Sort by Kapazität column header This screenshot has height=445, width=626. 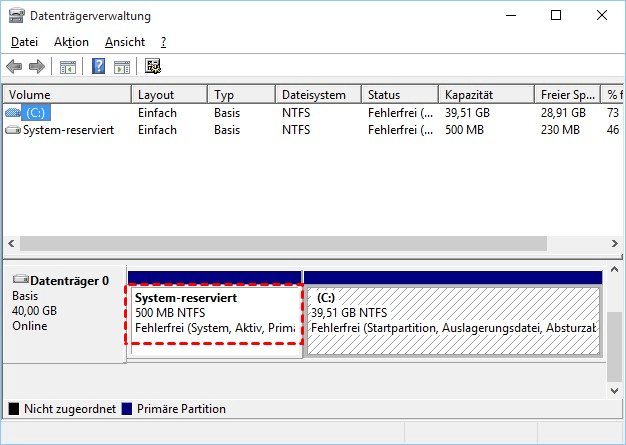coord(486,95)
